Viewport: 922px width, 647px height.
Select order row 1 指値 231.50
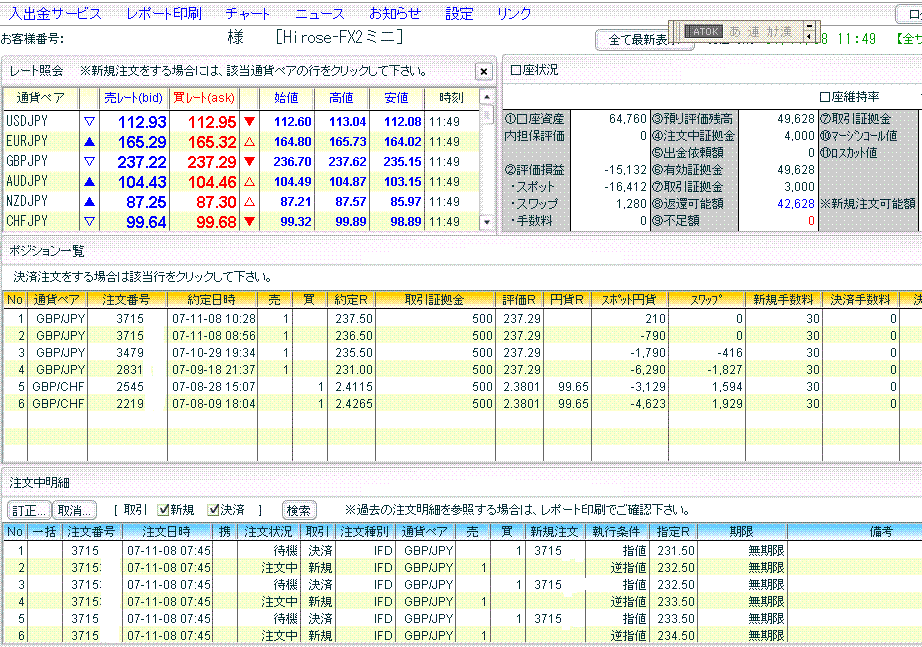(462, 551)
